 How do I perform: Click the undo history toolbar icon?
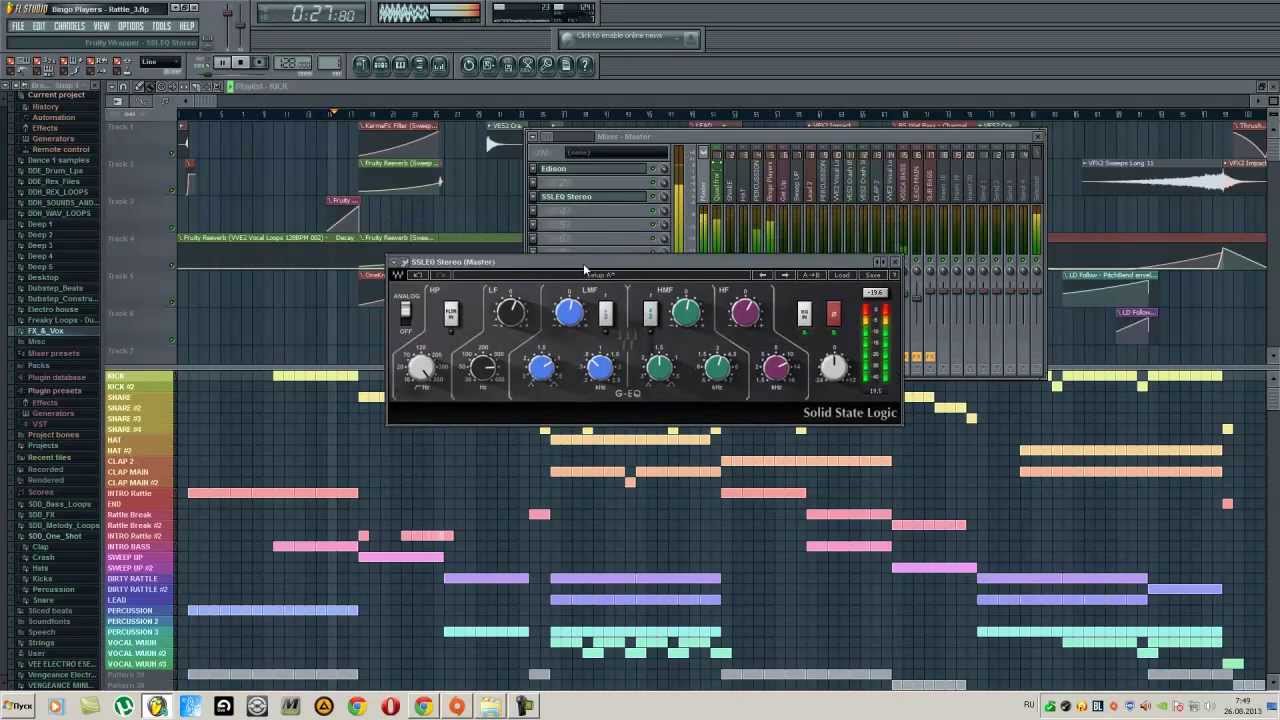[469, 65]
